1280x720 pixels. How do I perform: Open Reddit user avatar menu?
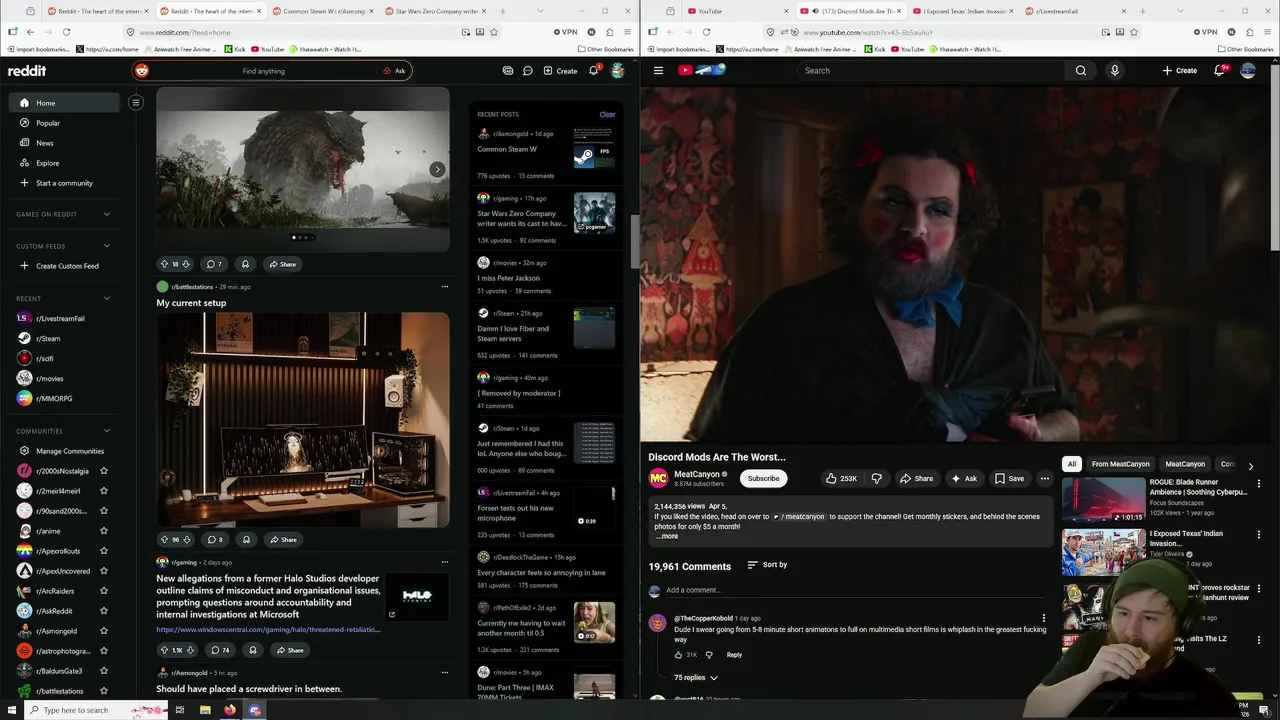pos(617,71)
